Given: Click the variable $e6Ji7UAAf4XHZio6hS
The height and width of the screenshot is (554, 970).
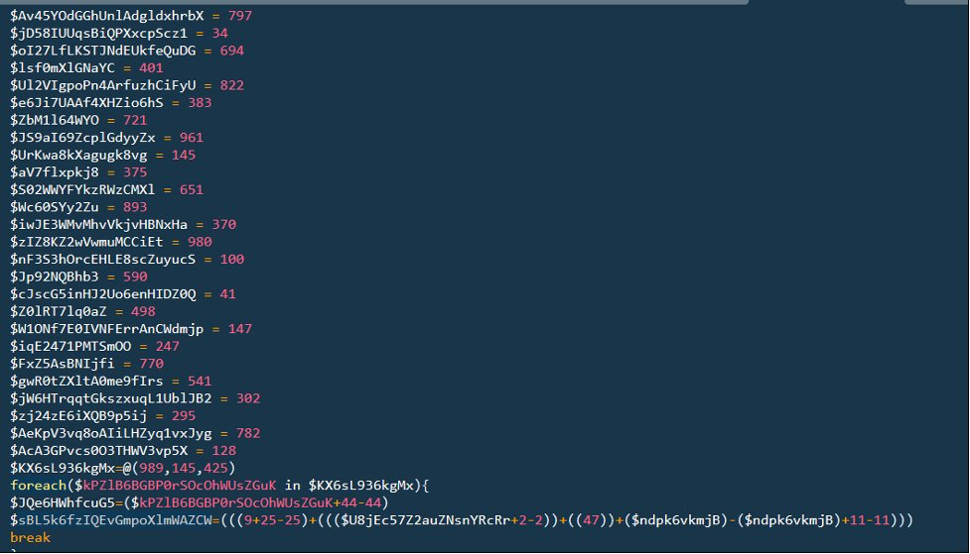Looking at the screenshot, I should 87,102.
